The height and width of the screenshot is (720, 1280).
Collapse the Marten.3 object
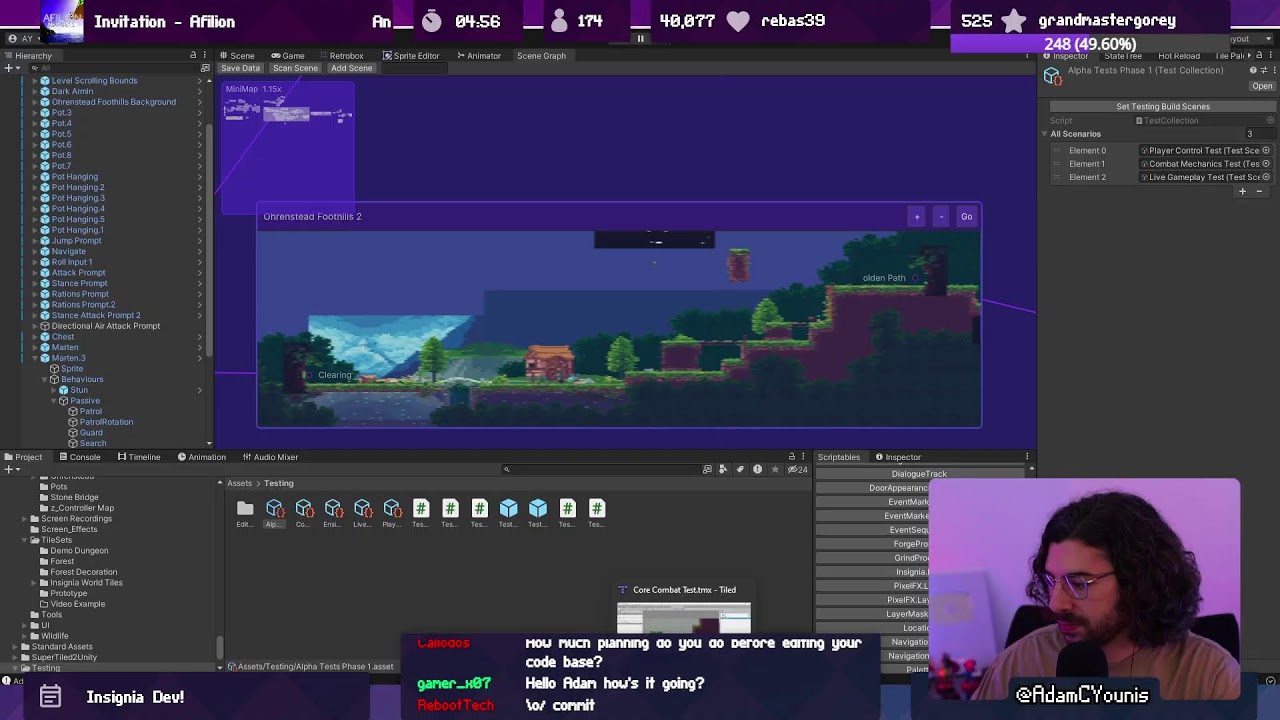[x=35, y=358]
